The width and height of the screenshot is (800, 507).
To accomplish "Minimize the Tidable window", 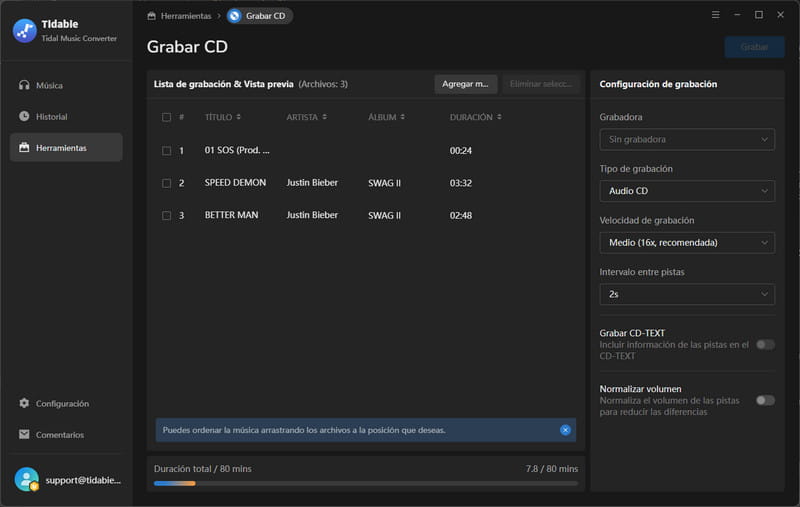I will (737, 15).
